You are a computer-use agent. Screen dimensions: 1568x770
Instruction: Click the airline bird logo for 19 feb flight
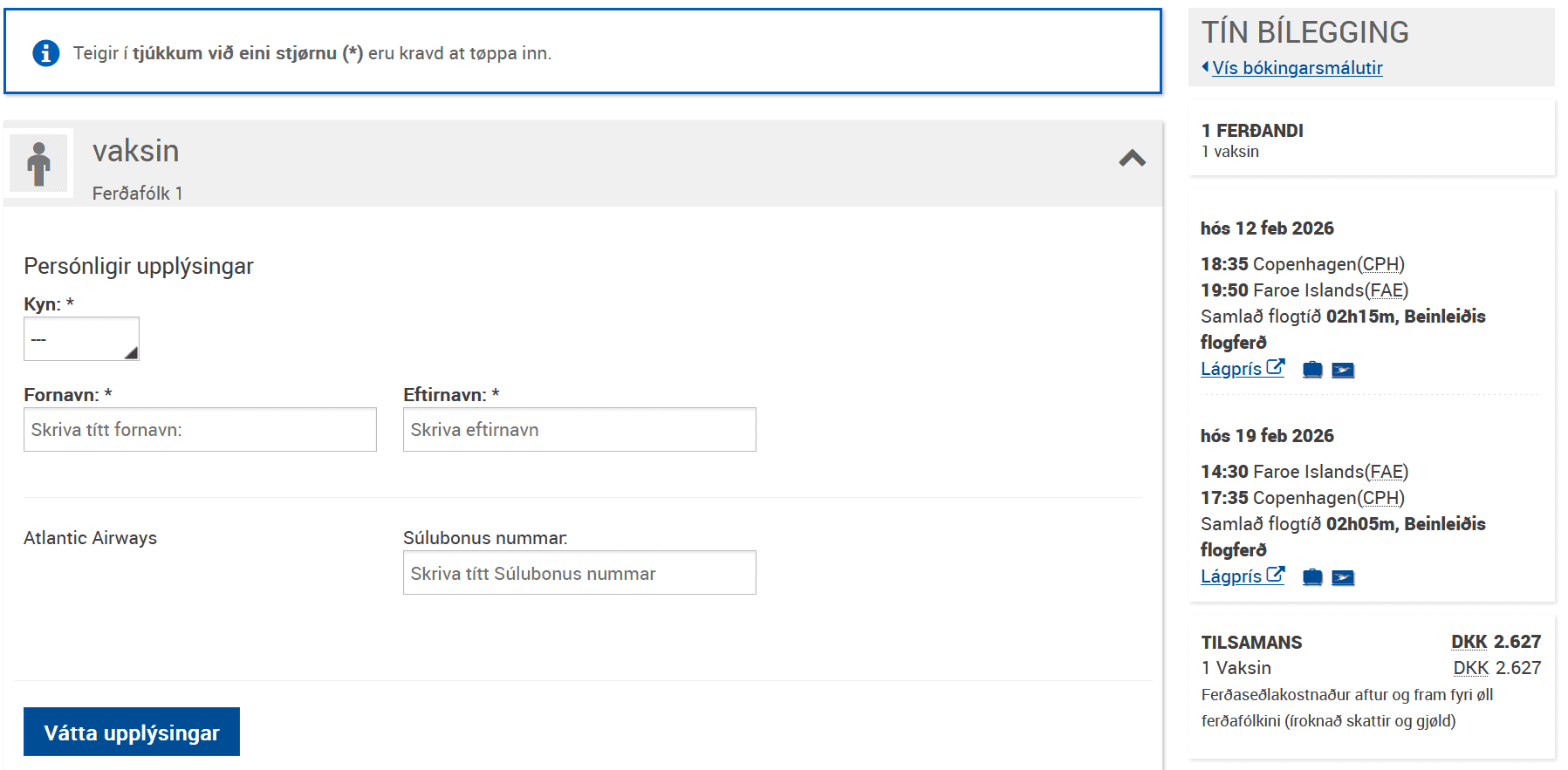pyautogui.click(x=1343, y=578)
